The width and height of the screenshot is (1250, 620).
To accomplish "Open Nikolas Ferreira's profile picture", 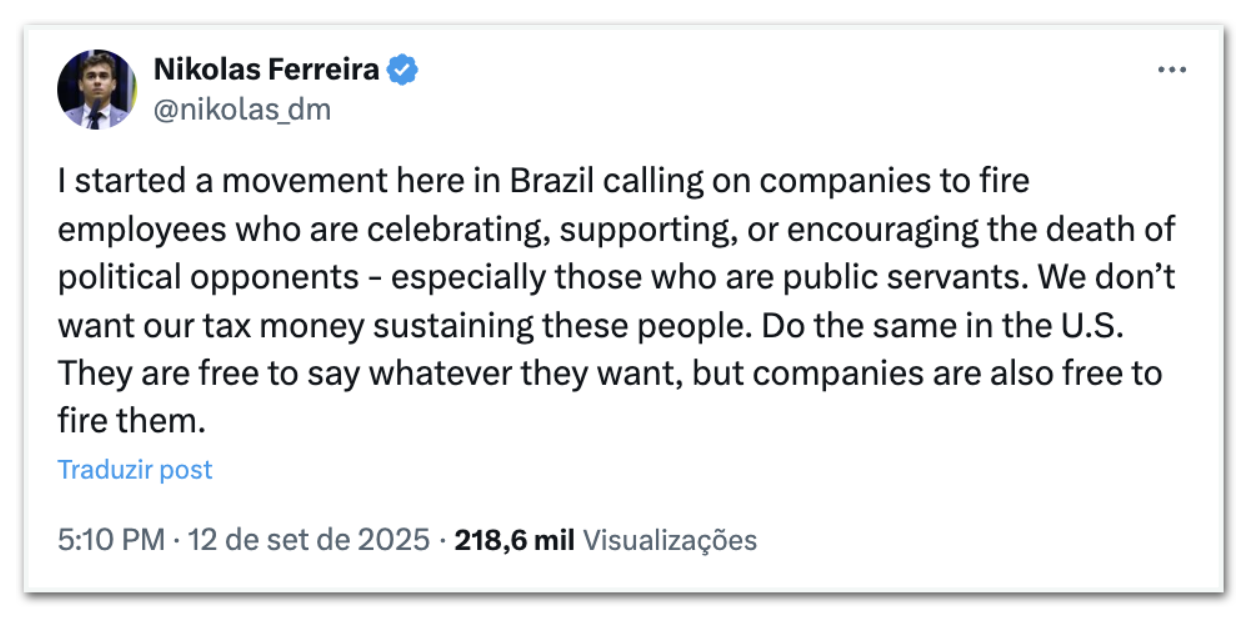I will tap(96, 89).
